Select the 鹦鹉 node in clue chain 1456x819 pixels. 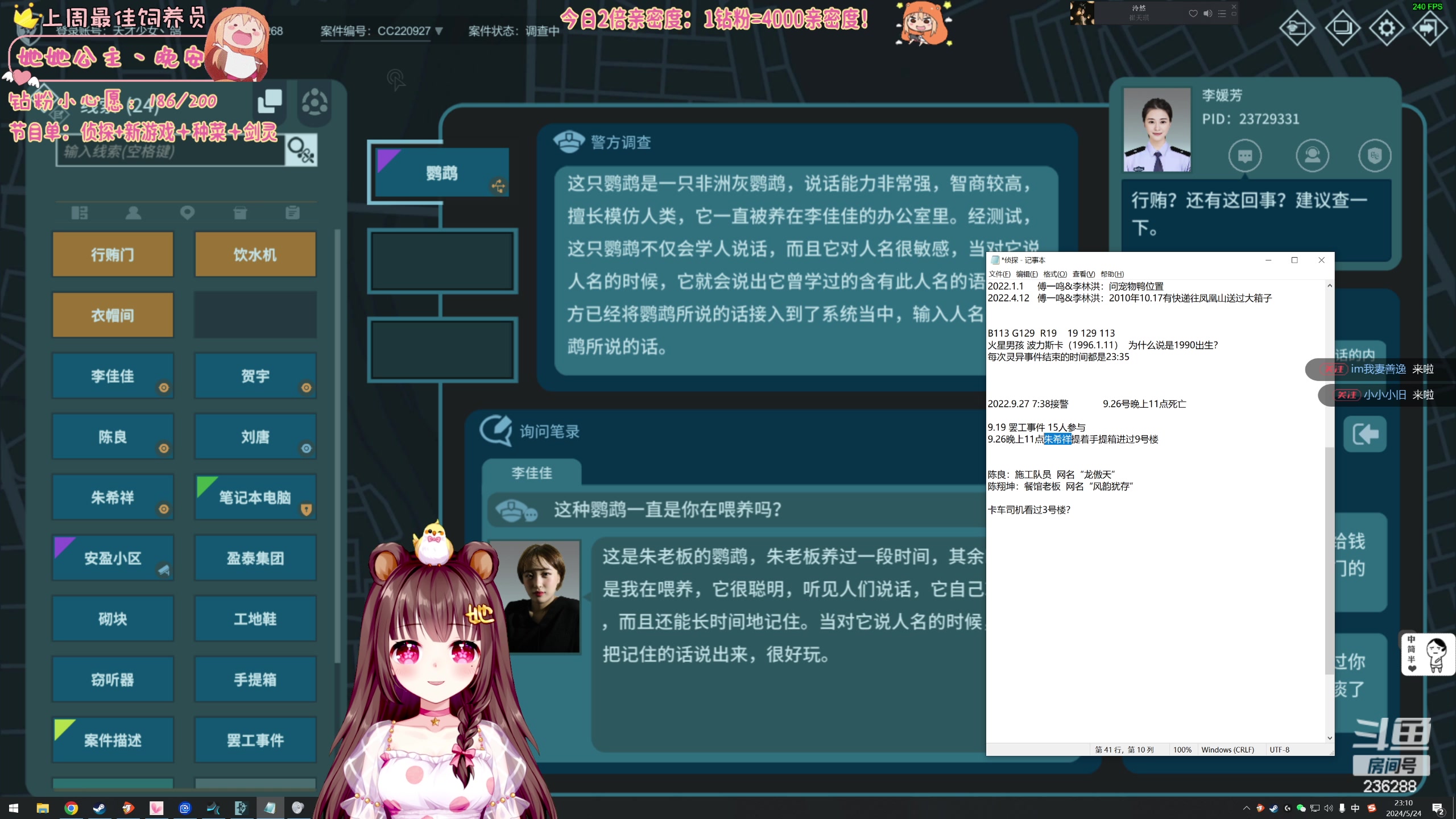[442, 172]
